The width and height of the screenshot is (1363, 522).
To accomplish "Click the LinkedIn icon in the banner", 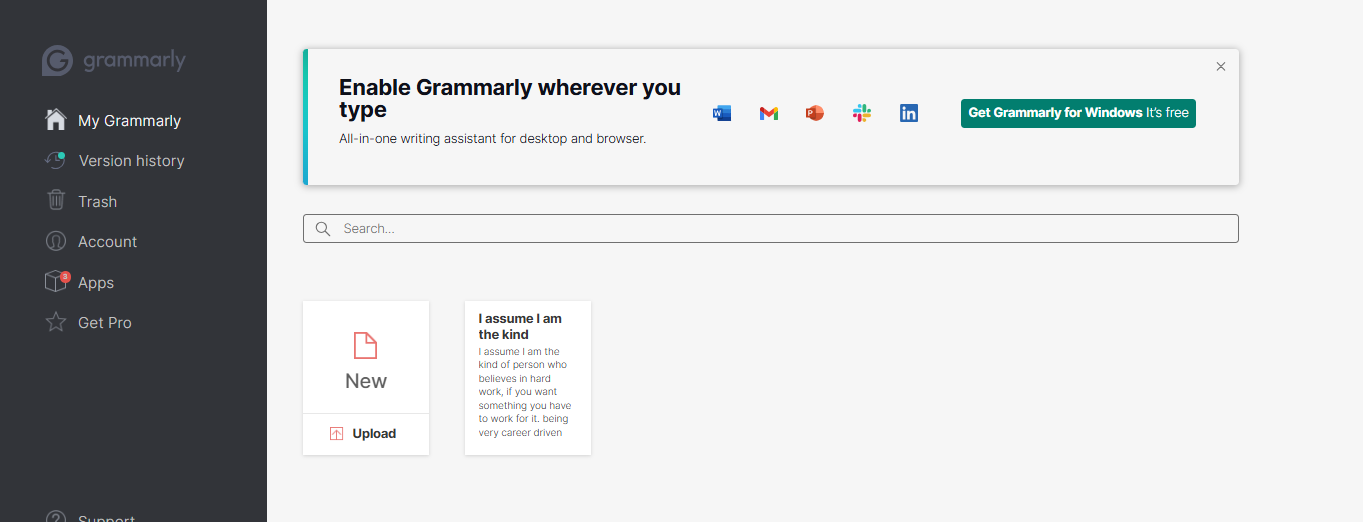I will click(908, 113).
